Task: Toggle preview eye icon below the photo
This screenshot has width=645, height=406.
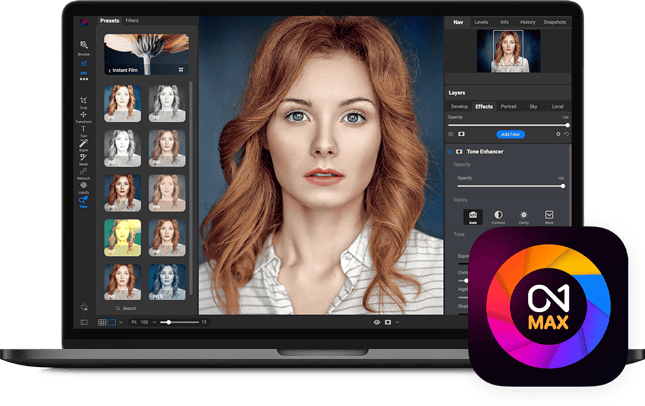Action: click(x=377, y=322)
